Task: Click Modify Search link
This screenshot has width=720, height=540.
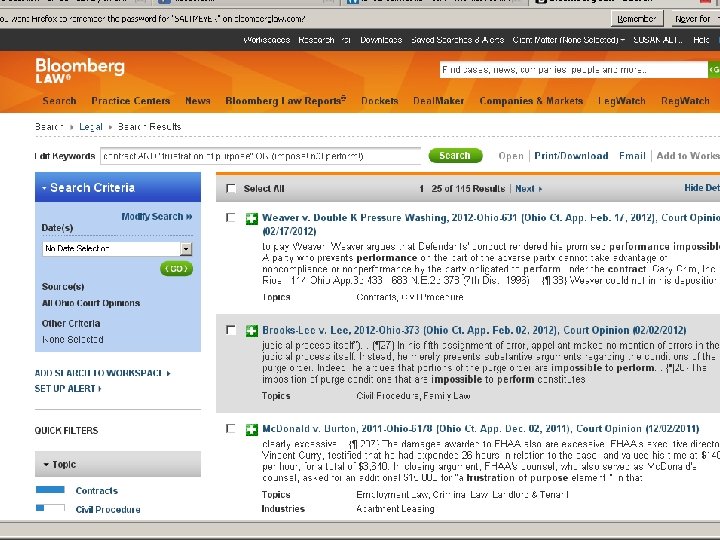Action: [157, 216]
